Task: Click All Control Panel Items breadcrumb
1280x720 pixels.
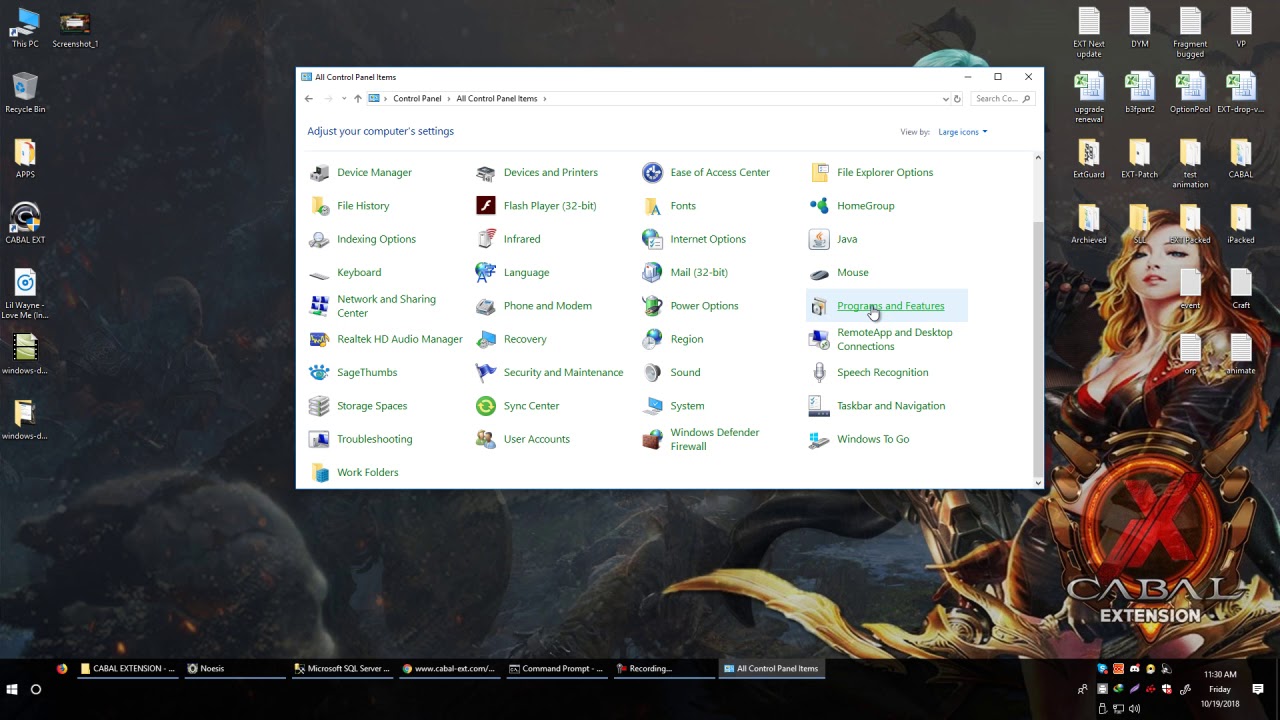Action: pos(497,99)
